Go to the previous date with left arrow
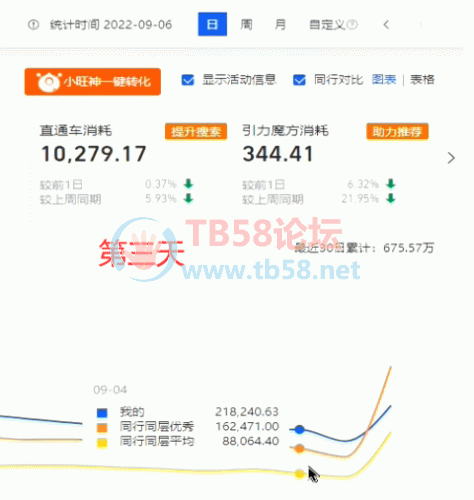This screenshot has height=500, width=474. 386,25
